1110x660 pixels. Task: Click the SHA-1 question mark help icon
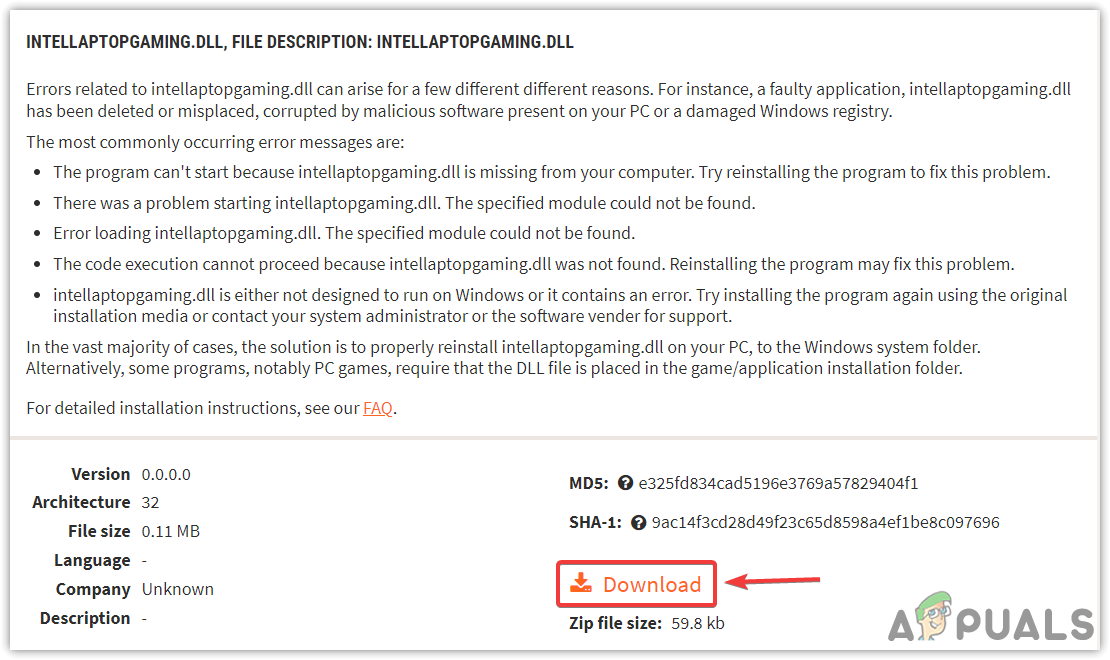[x=637, y=522]
